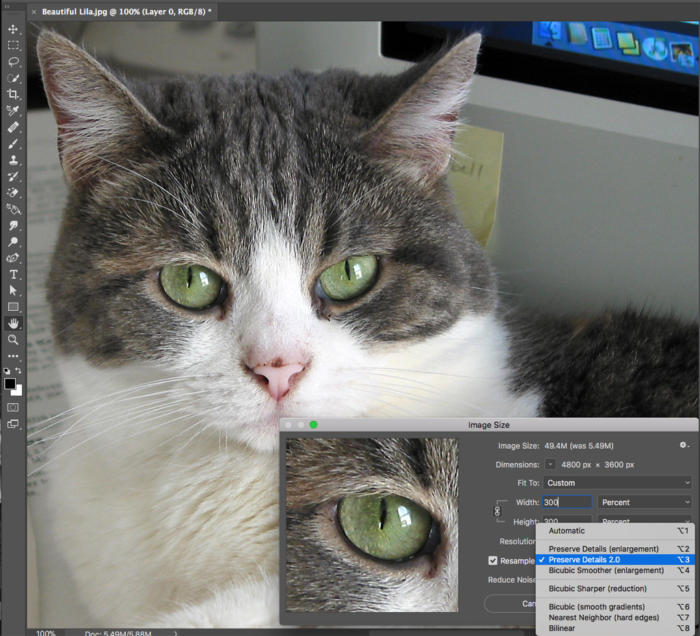Select the Move tool

click(13, 29)
